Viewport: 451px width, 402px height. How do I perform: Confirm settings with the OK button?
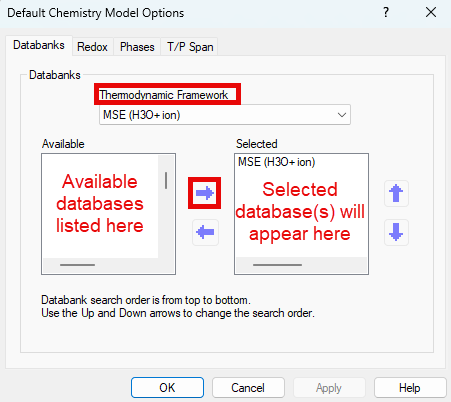coord(167,388)
